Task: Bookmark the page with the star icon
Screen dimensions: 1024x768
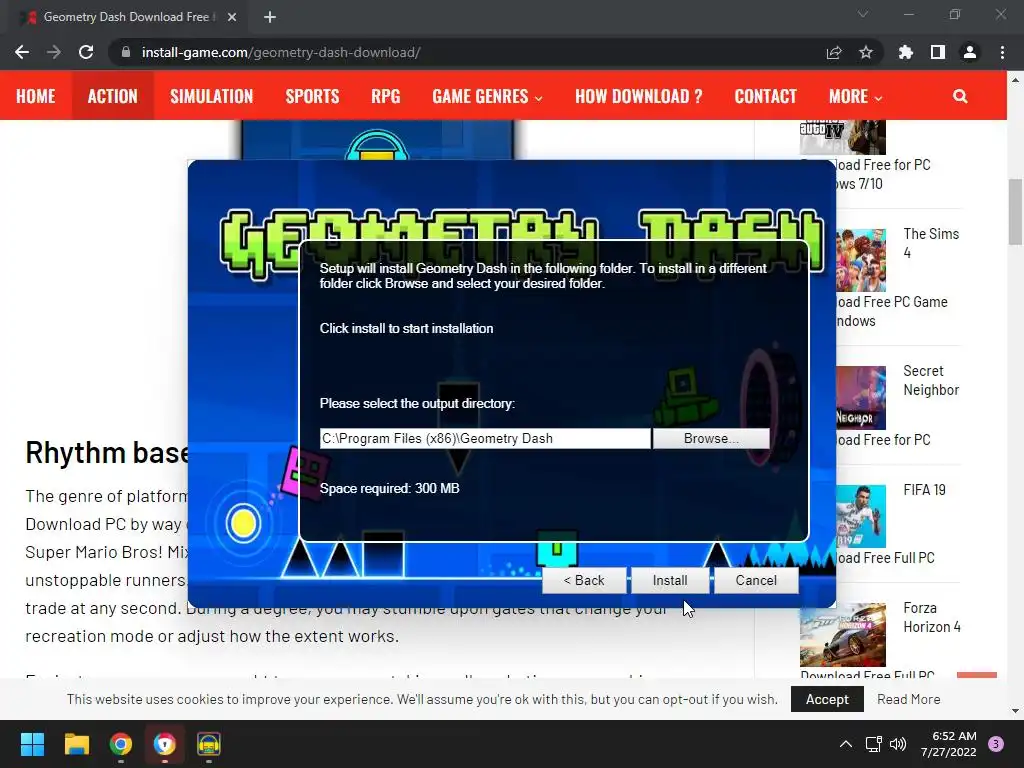Action: coord(866,52)
